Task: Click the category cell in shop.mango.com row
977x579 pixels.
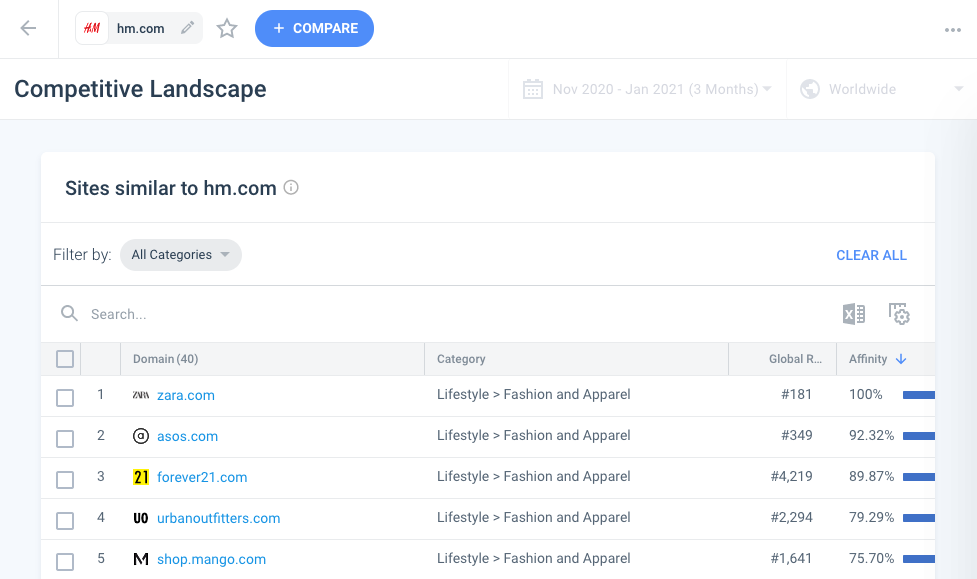Action: tap(533, 558)
